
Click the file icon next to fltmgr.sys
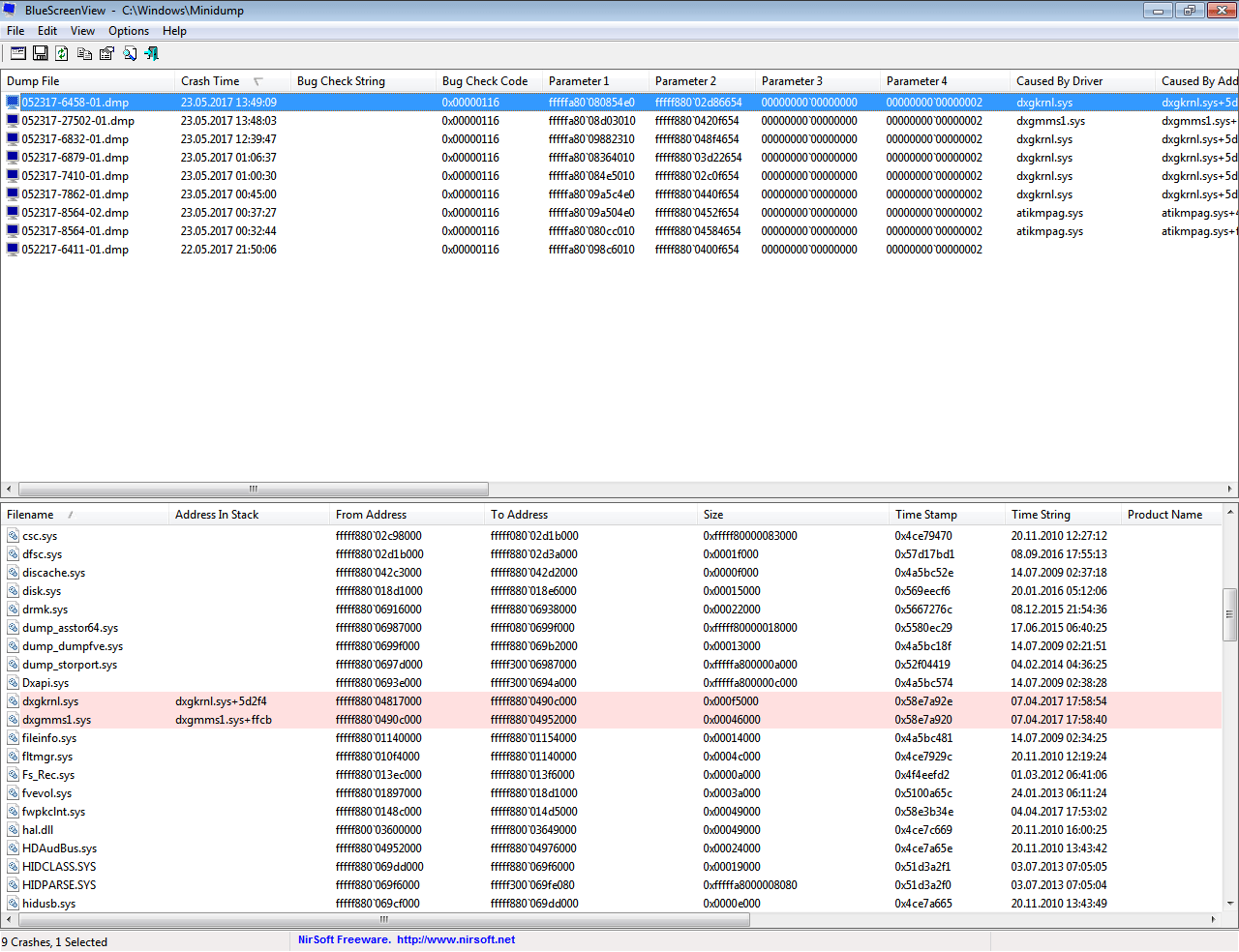(x=14, y=757)
